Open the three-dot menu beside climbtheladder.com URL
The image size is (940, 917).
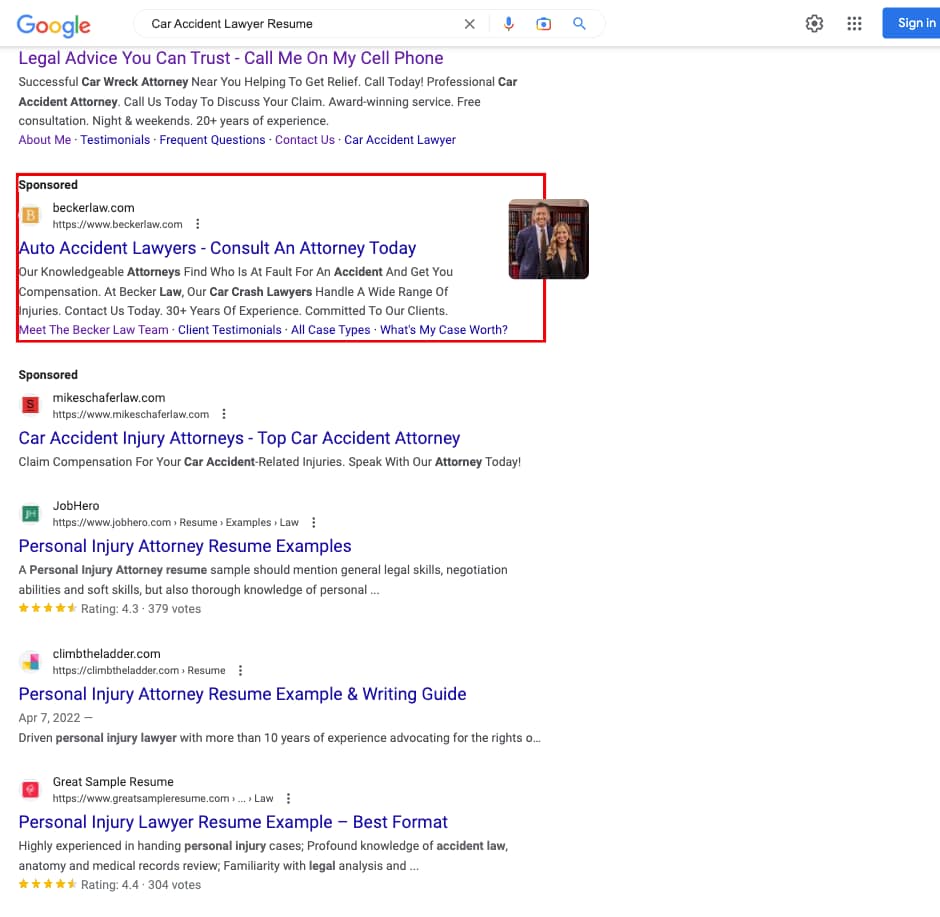click(240, 670)
